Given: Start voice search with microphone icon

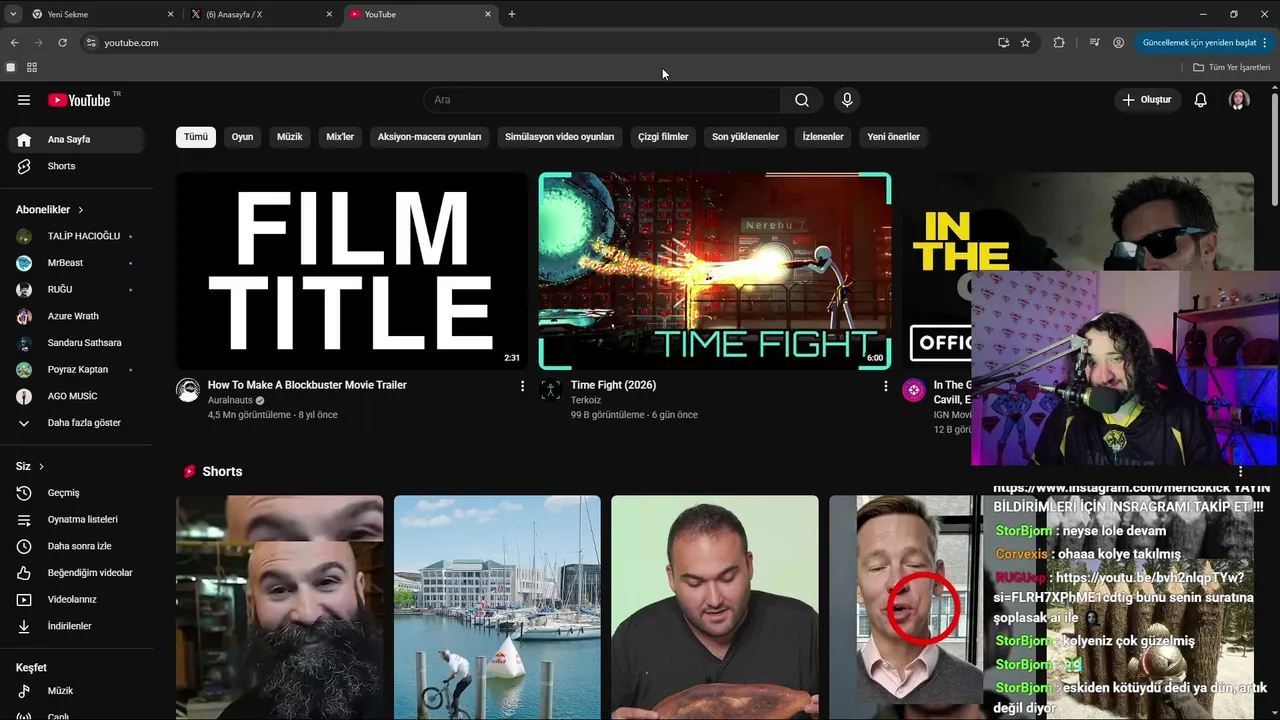Looking at the screenshot, I should tap(847, 100).
